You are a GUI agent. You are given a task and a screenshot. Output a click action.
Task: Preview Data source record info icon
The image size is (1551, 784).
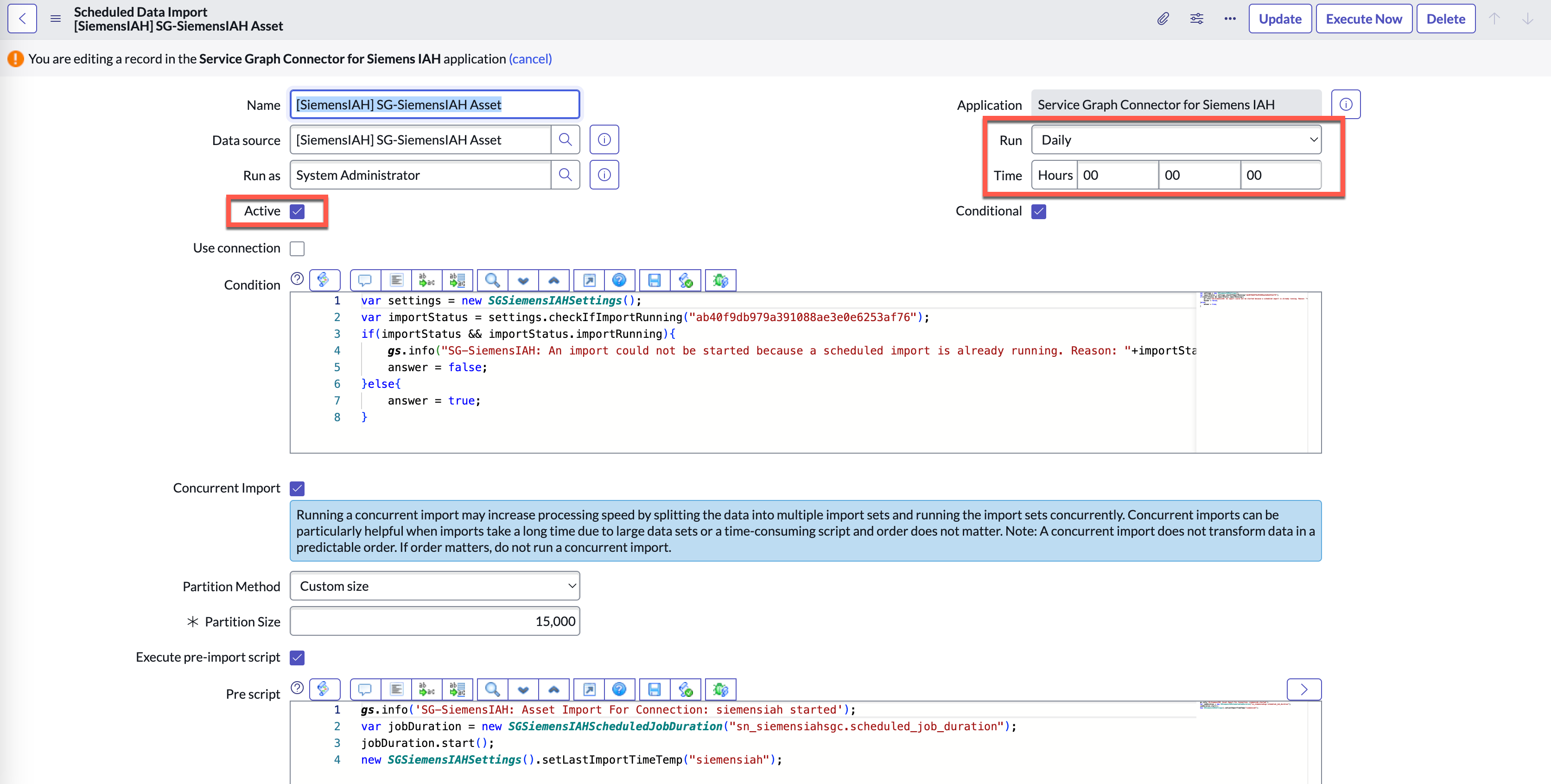click(x=604, y=139)
